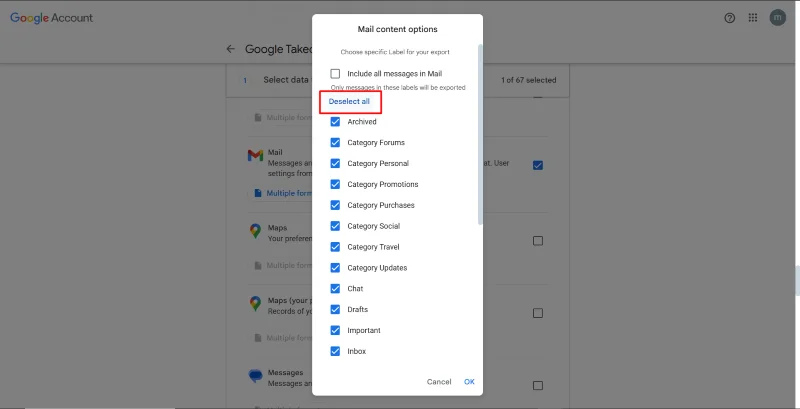
Task: Uncheck the Archived label
Action: (x=335, y=121)
